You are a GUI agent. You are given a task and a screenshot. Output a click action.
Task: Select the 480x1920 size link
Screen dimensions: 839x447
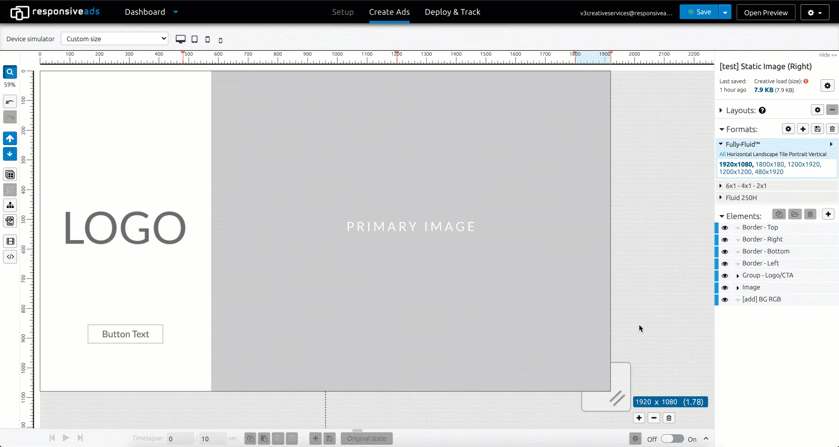(x=769, y=172)
